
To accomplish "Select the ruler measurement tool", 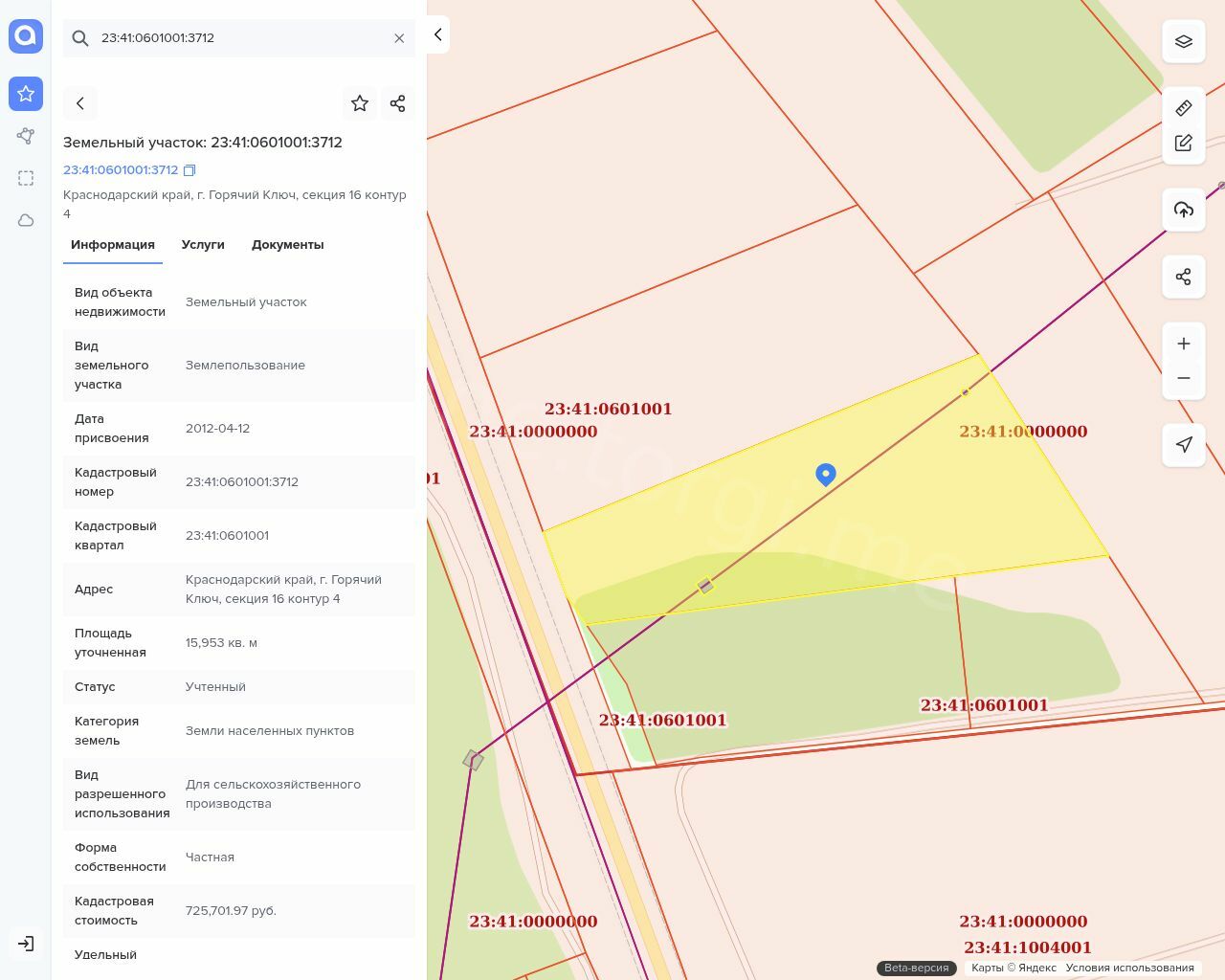I will pos(1183,108).
